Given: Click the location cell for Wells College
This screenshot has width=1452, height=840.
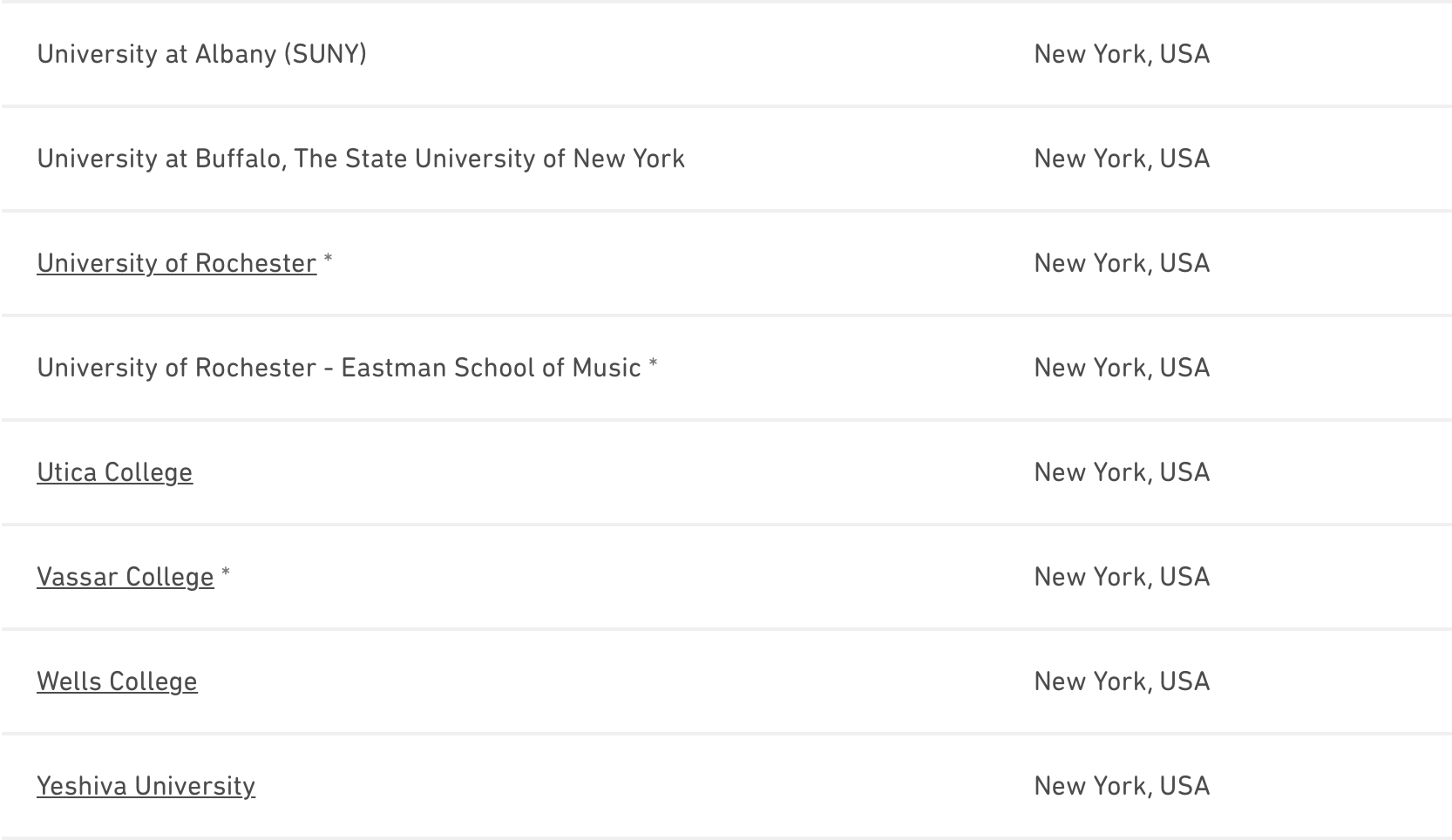Looking at the screenshot, I should point(1122,681).
